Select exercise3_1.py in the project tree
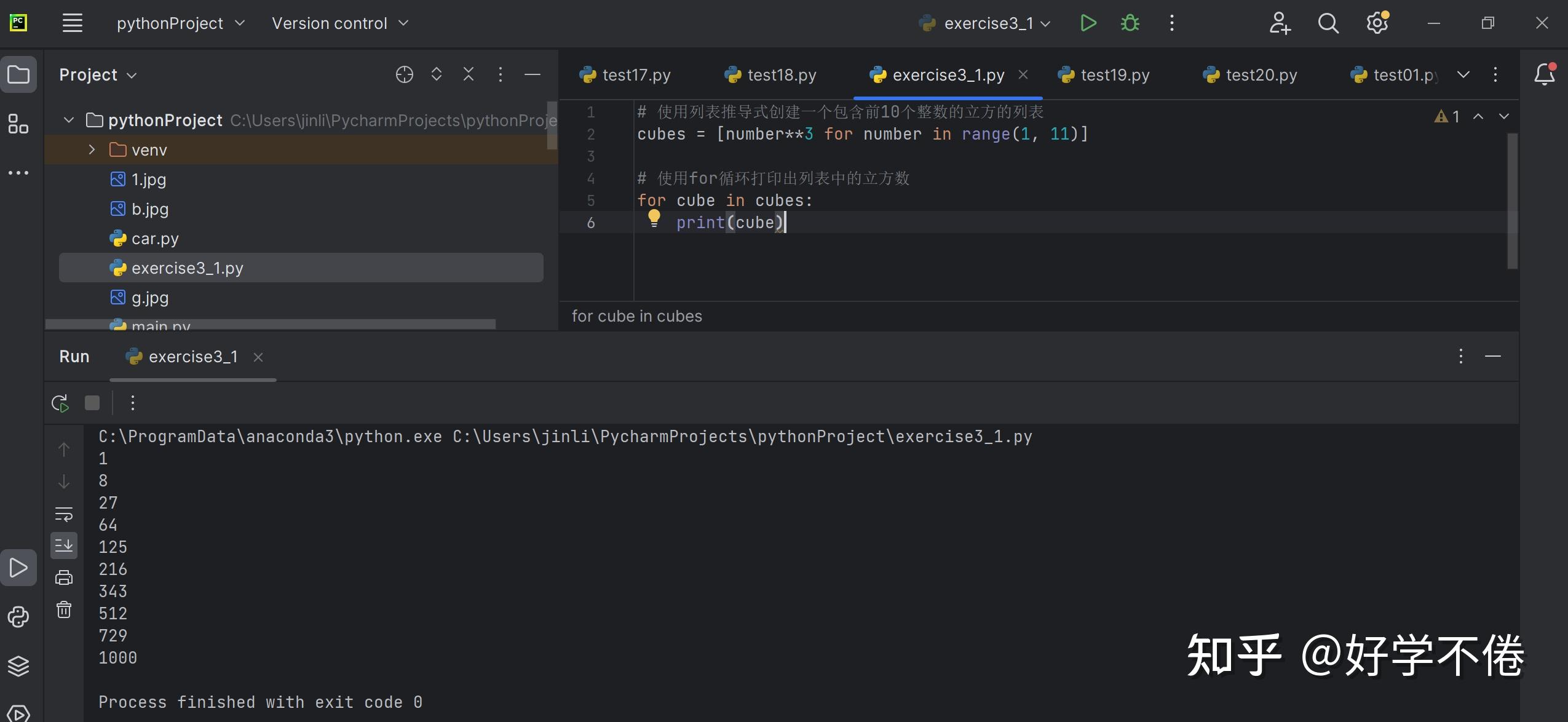Screen dimensions: 1568x722 188,268
